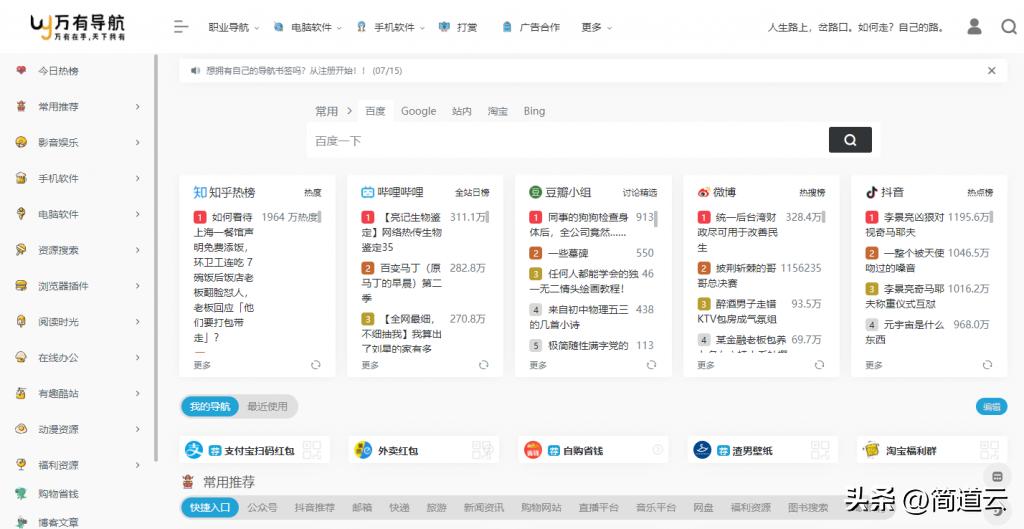Focus the 百度一下 search input
The image size is (1024, 529).
(x=566, y=140)
